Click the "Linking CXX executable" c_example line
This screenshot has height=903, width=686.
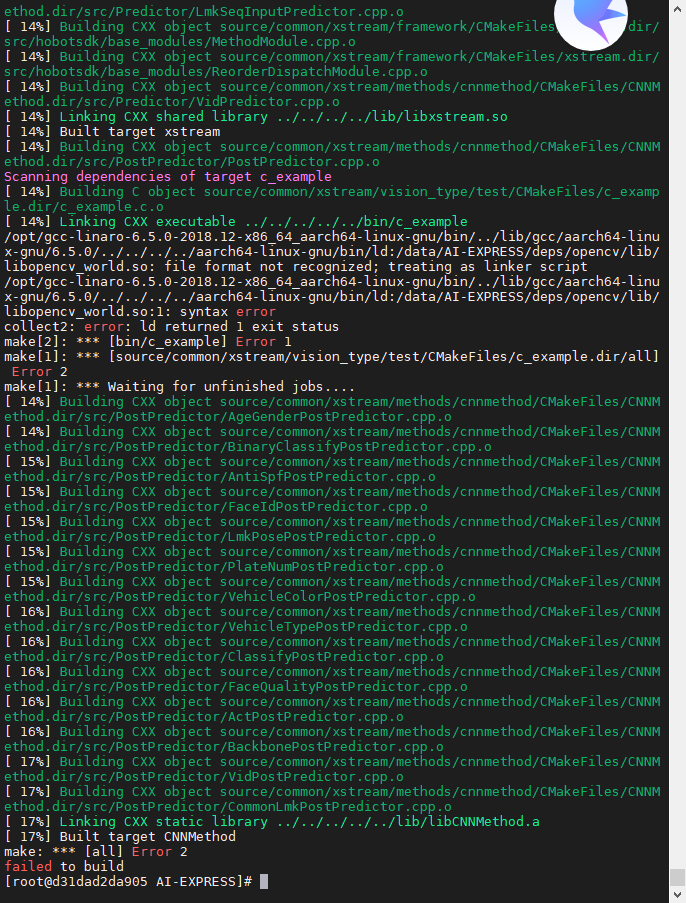[250, 221]
